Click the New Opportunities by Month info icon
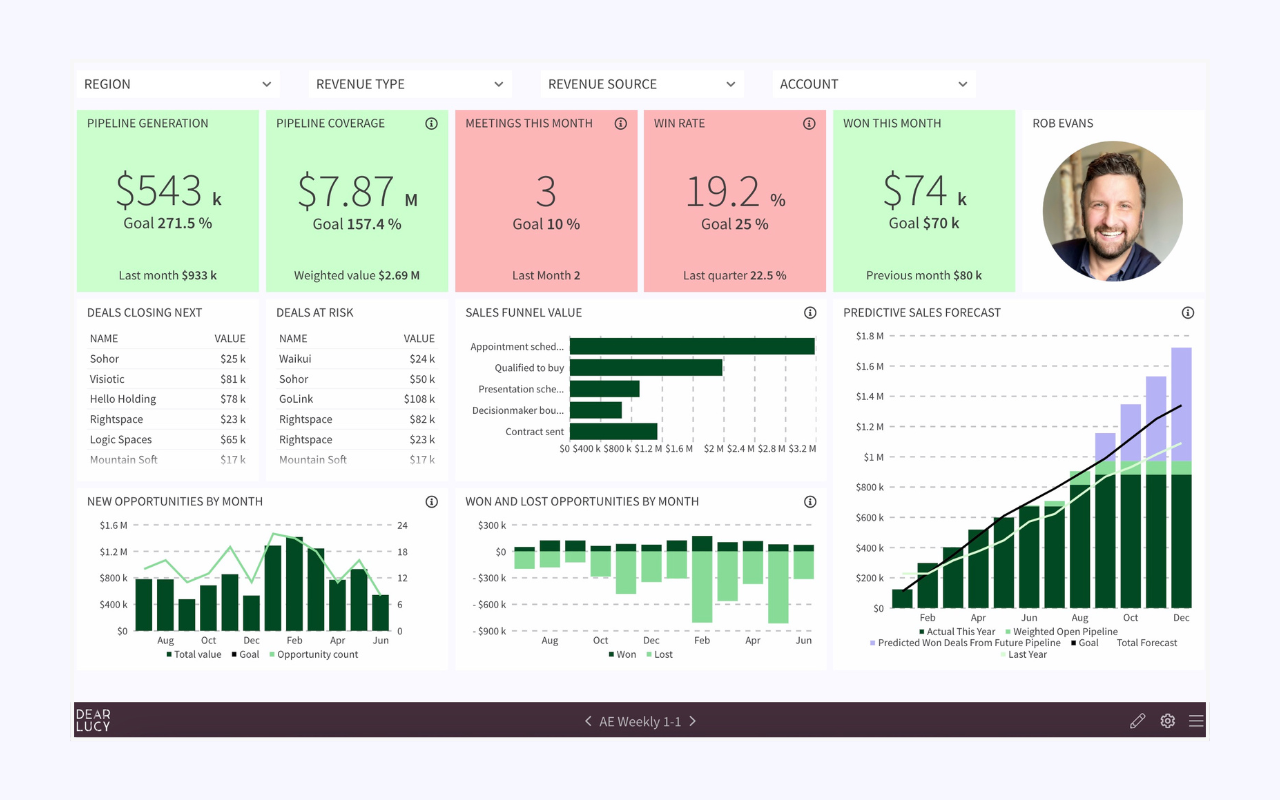1280x800 pixels. pos(431,501)
